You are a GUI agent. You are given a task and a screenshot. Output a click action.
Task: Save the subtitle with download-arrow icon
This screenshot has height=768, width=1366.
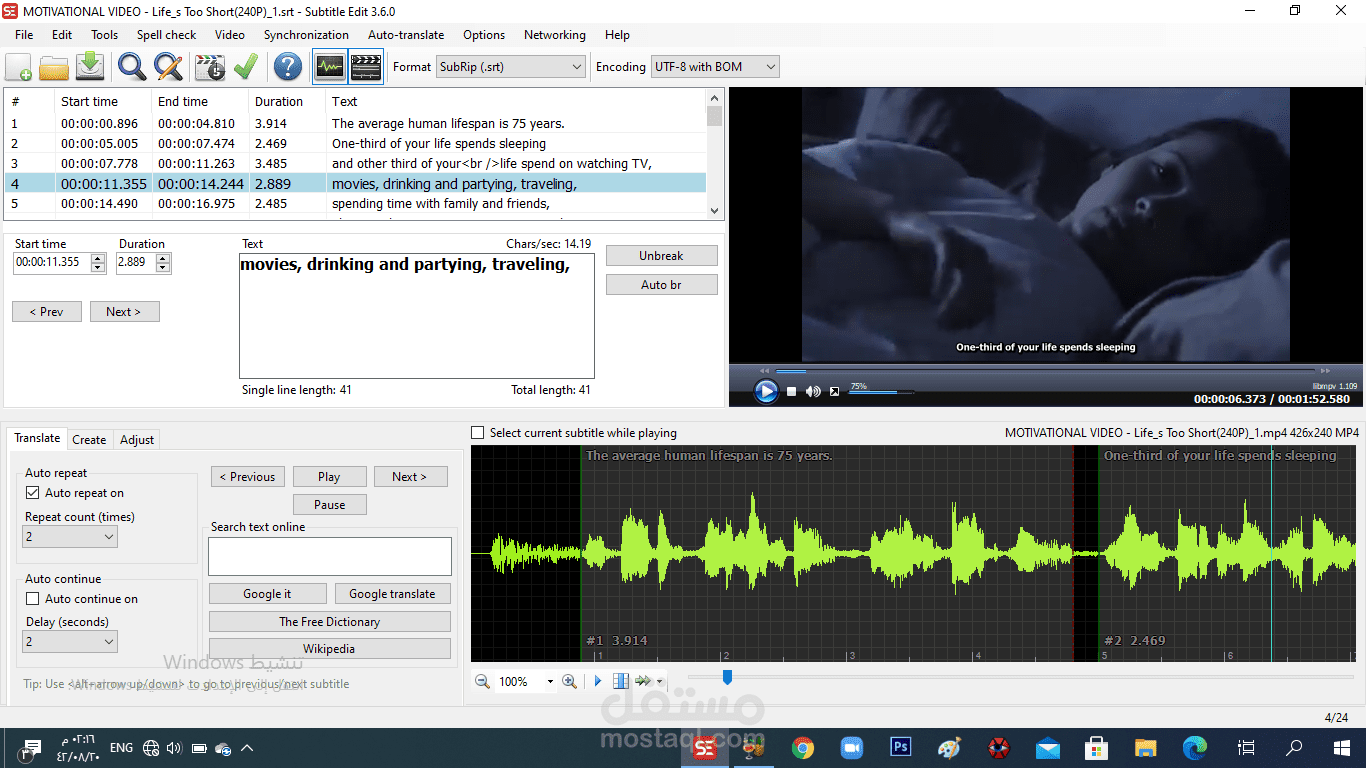[x=90, y=67]
